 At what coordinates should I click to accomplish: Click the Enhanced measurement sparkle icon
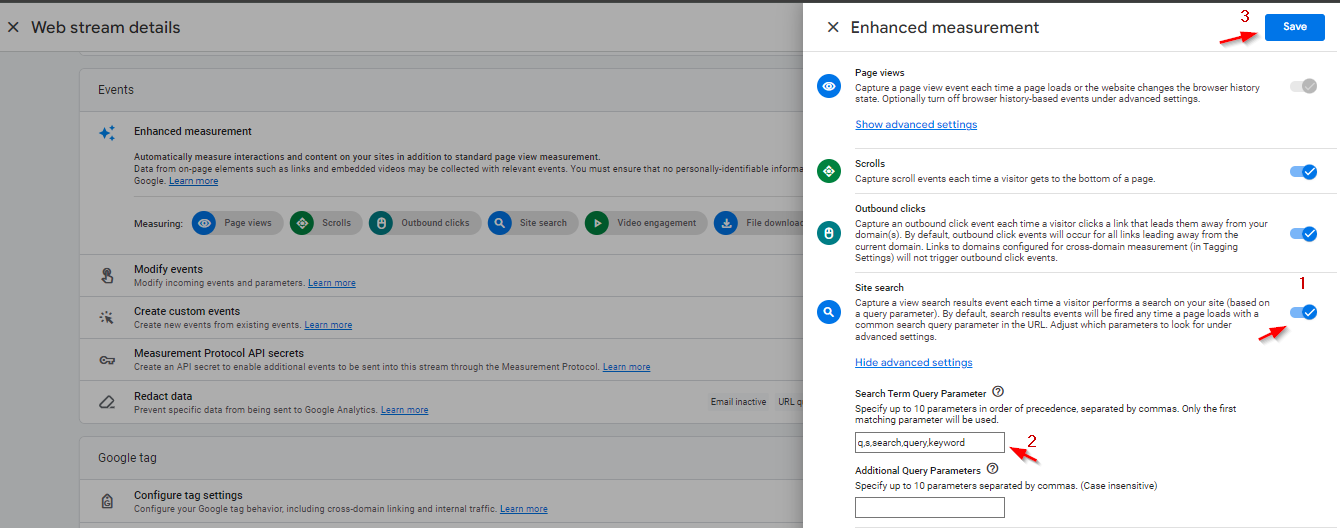[107, 133]
